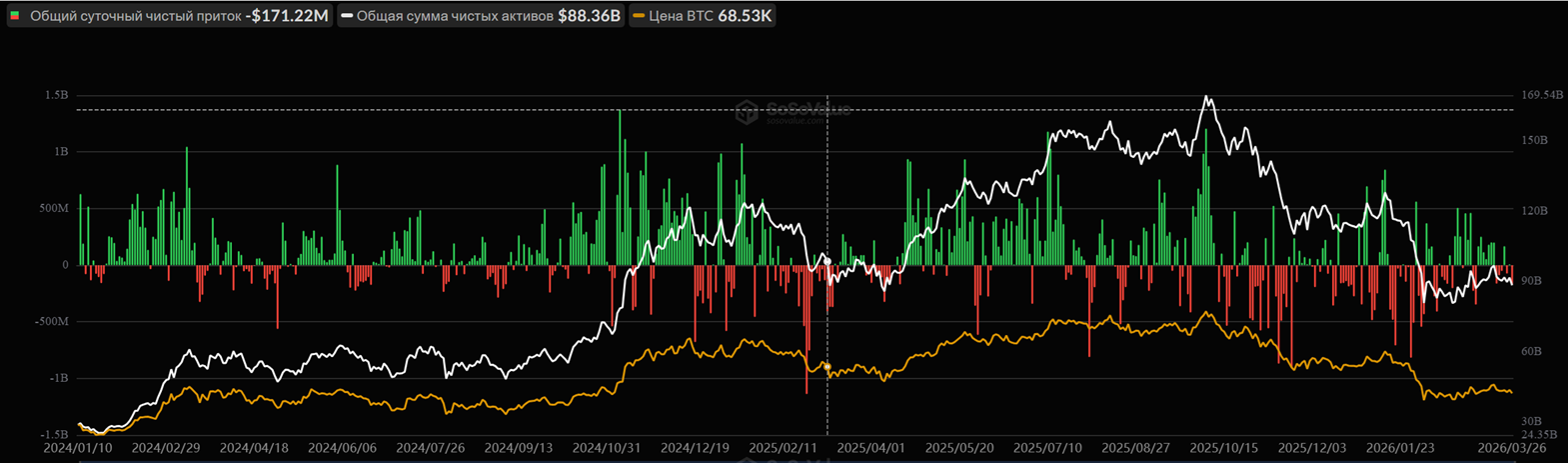The height and width of the screenshot is (463, 1568).
Task: Toggle the 'Общая сумма чистых активов' series label
Action: (x=455, y=16)
